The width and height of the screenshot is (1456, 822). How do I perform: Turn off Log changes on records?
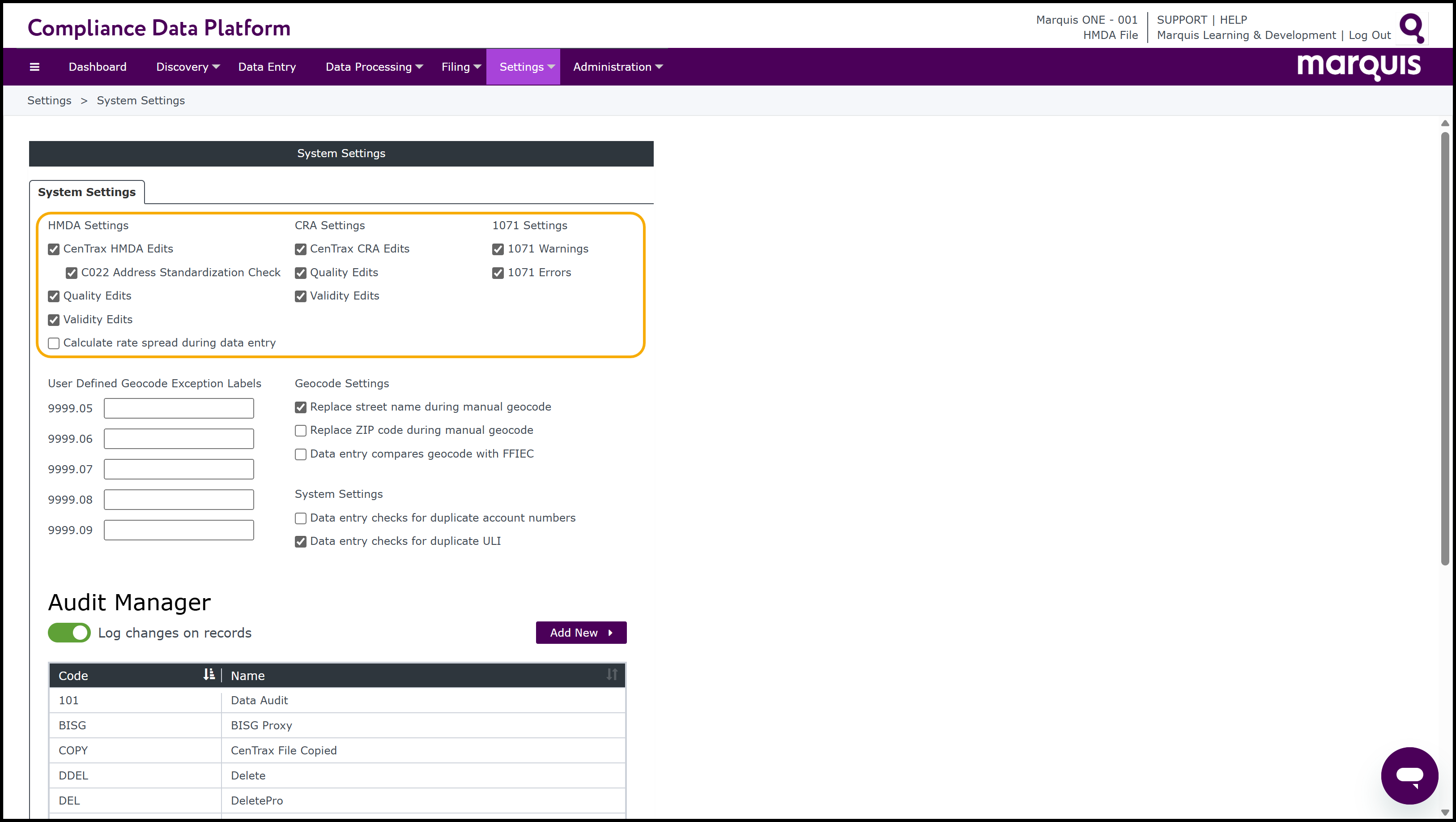[x=69, y=633]
